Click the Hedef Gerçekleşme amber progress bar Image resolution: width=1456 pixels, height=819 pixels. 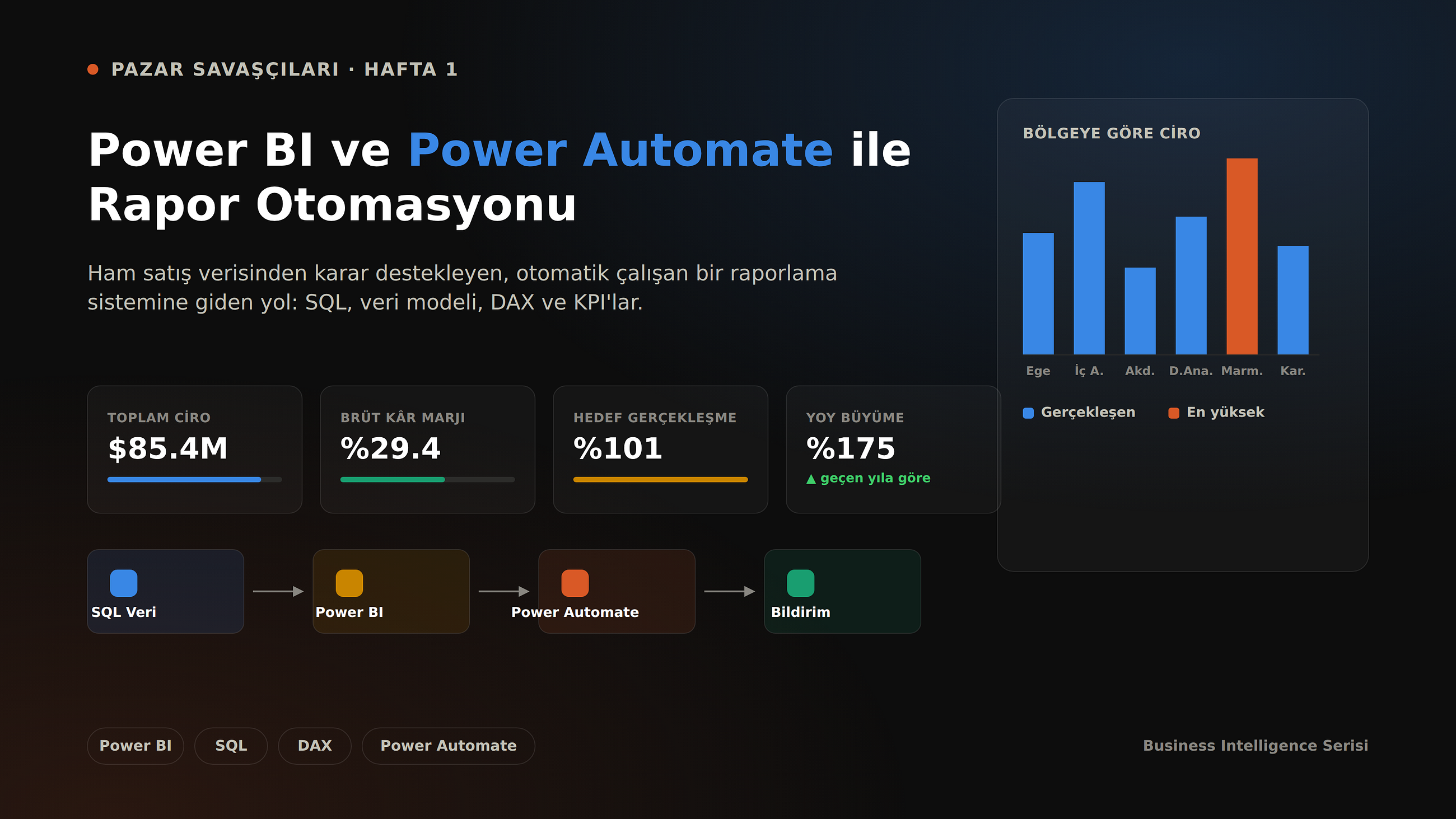[660, 479]
